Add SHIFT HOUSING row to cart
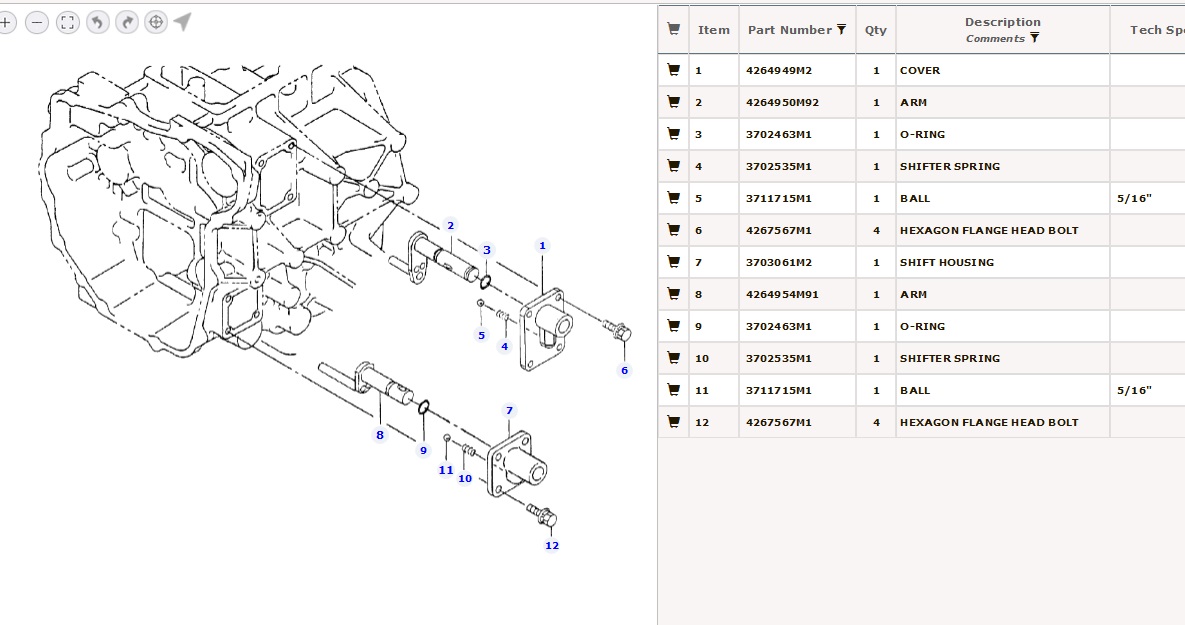This screenshot has width=1185, height=625. 673,262
